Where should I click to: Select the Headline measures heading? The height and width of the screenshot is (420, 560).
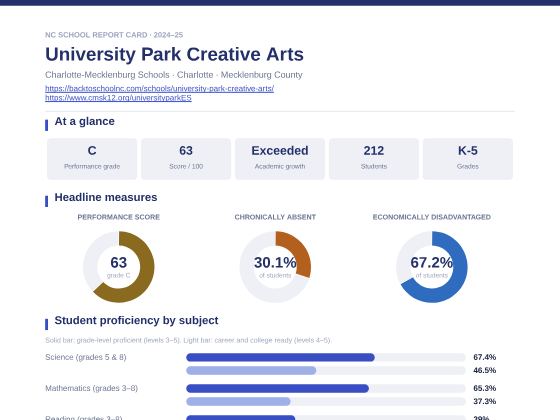pos(106,198)
